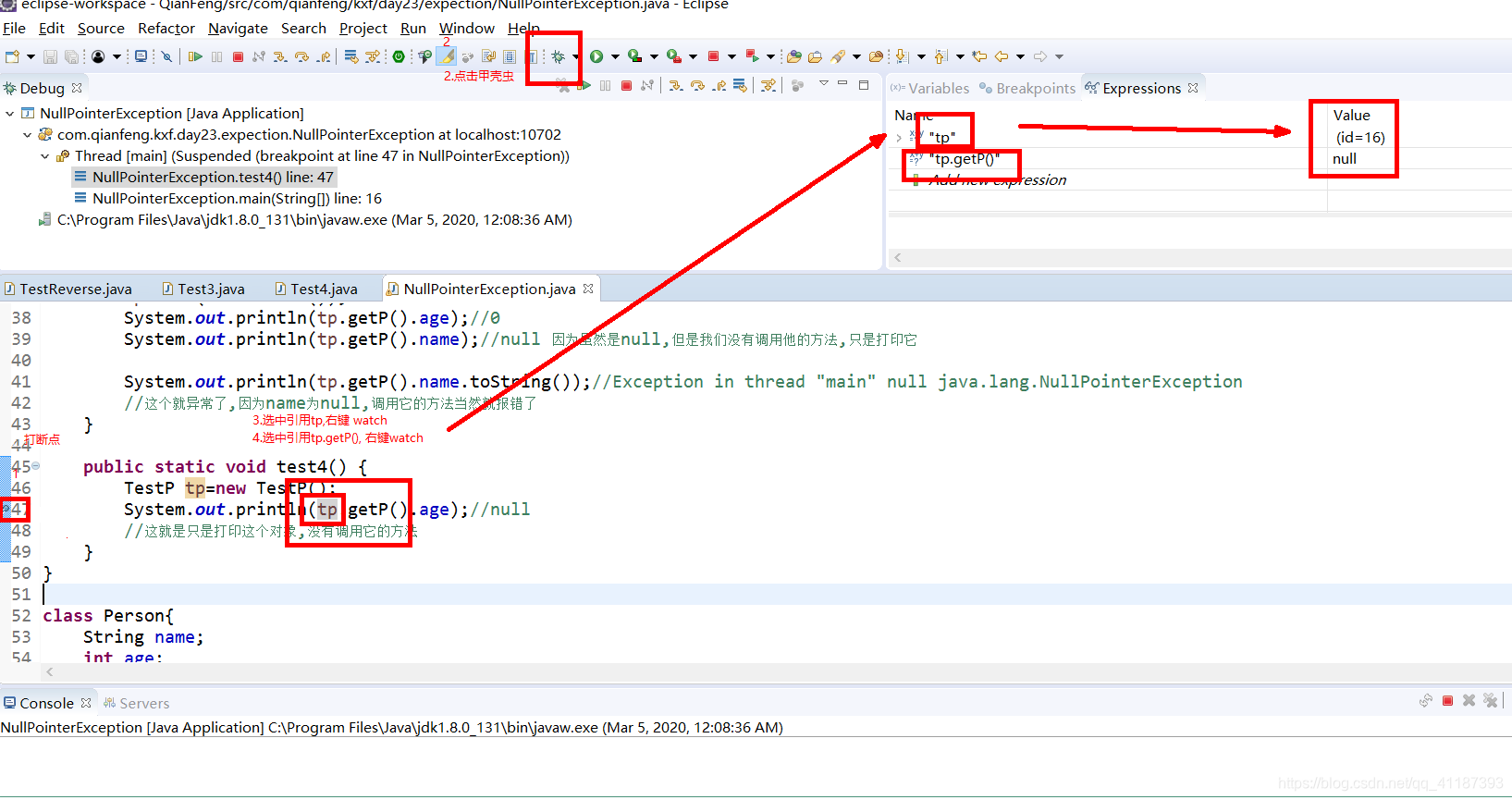Click the fold toggle at line 45
The image size is (1512, 800).
pos(36,466)
